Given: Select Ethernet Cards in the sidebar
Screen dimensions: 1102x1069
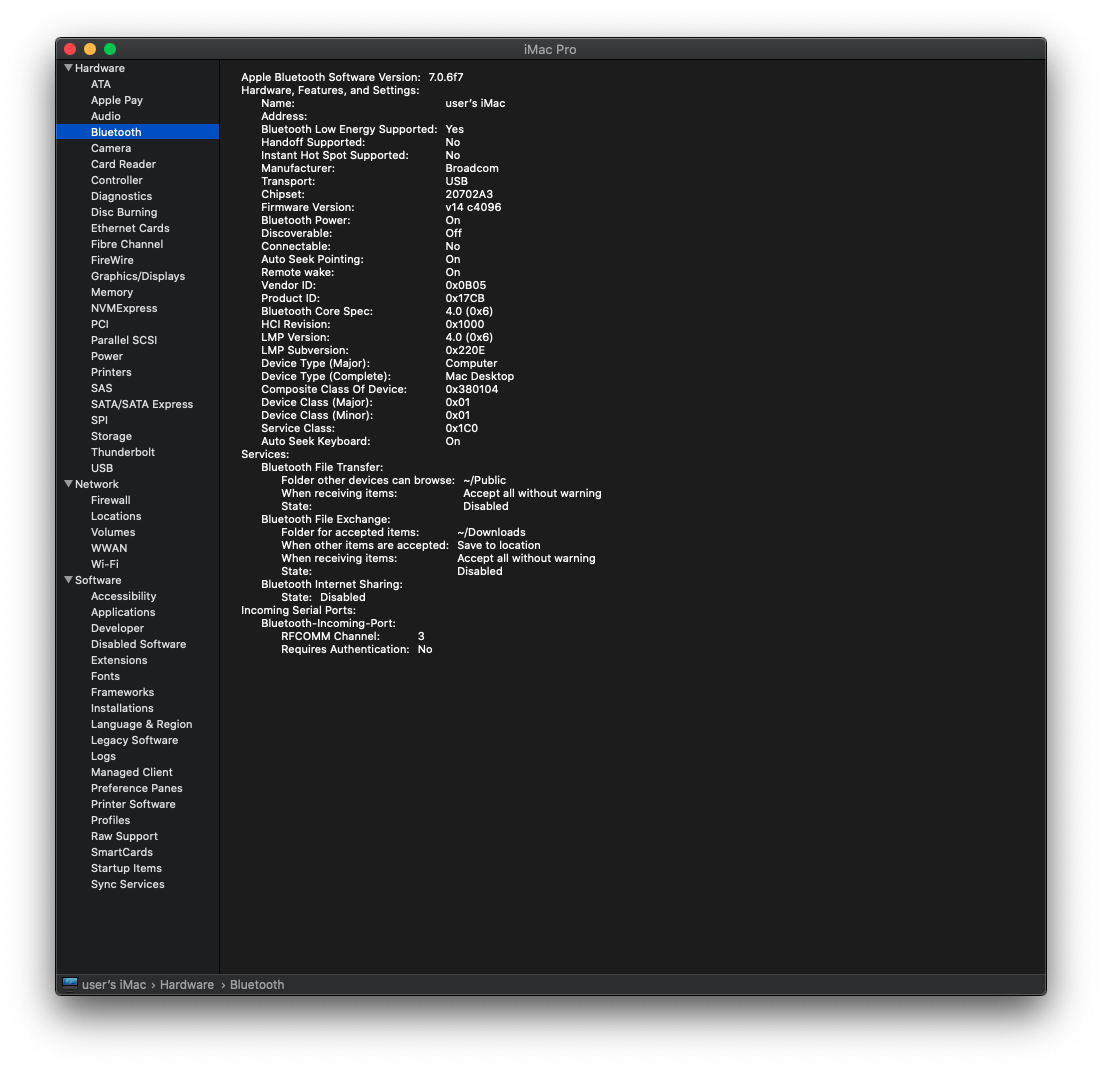Looking at the screenshot, I should point(130,228).
